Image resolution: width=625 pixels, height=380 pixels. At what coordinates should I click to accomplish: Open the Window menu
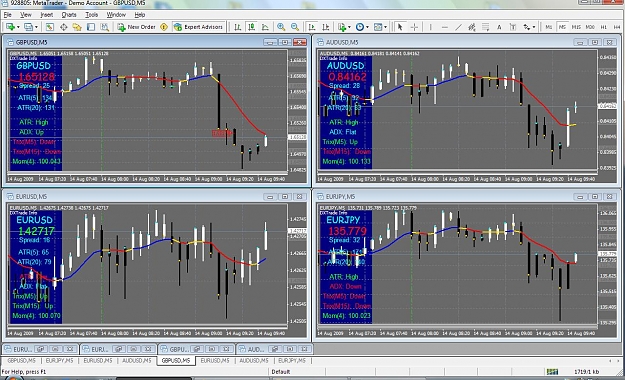(x=116, y=14)
